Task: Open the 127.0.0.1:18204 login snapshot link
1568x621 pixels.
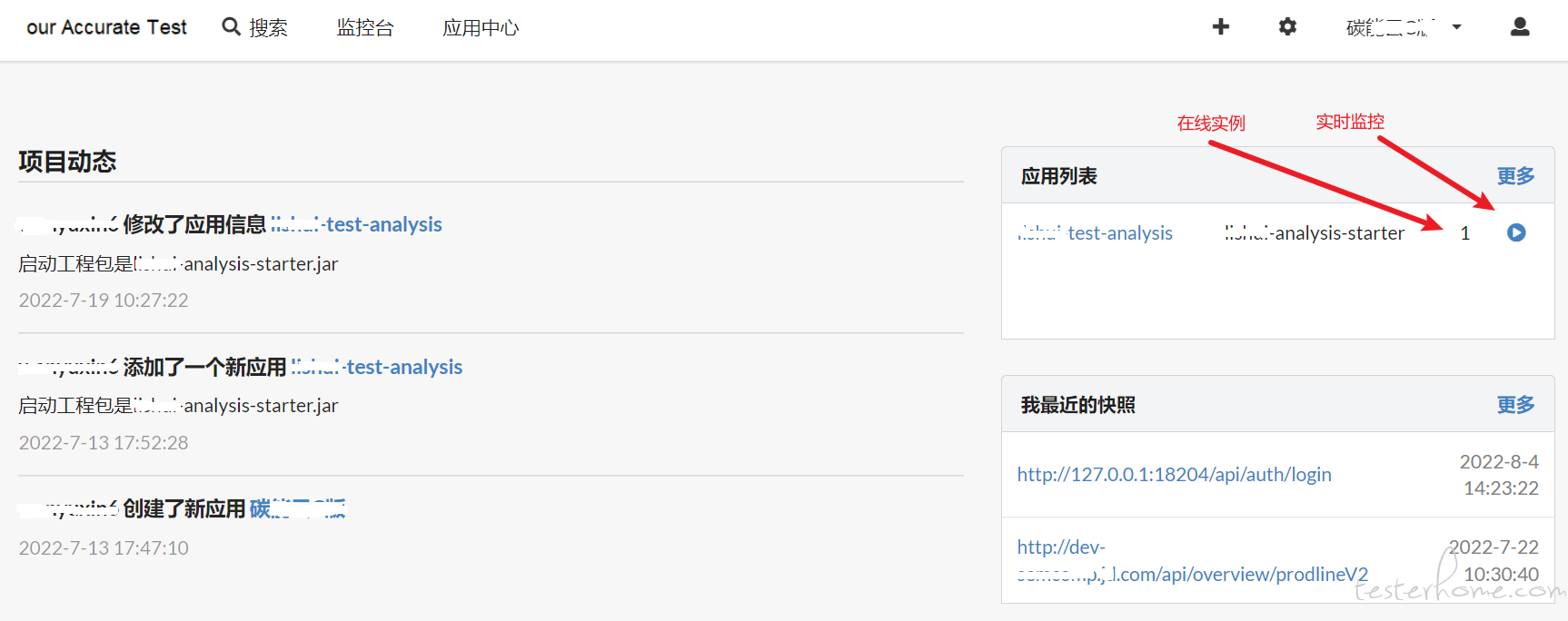Action: (x=1174, y=474)
